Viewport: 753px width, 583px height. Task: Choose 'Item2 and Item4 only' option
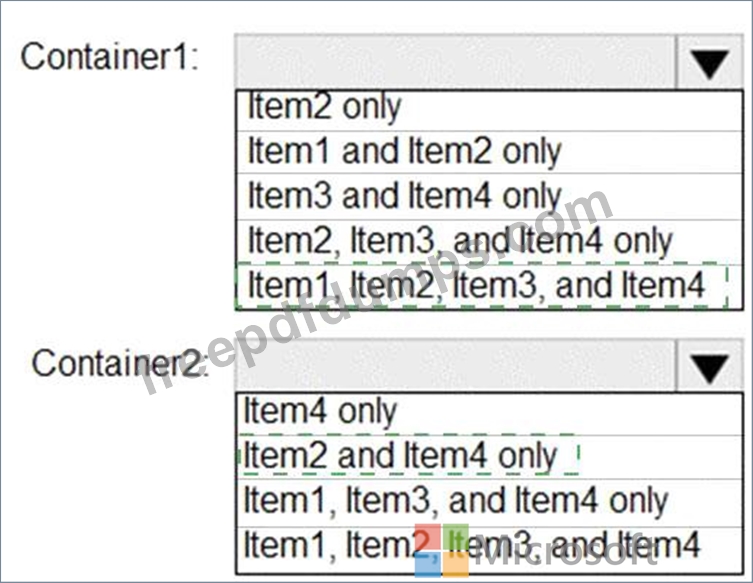click(489, 457)
